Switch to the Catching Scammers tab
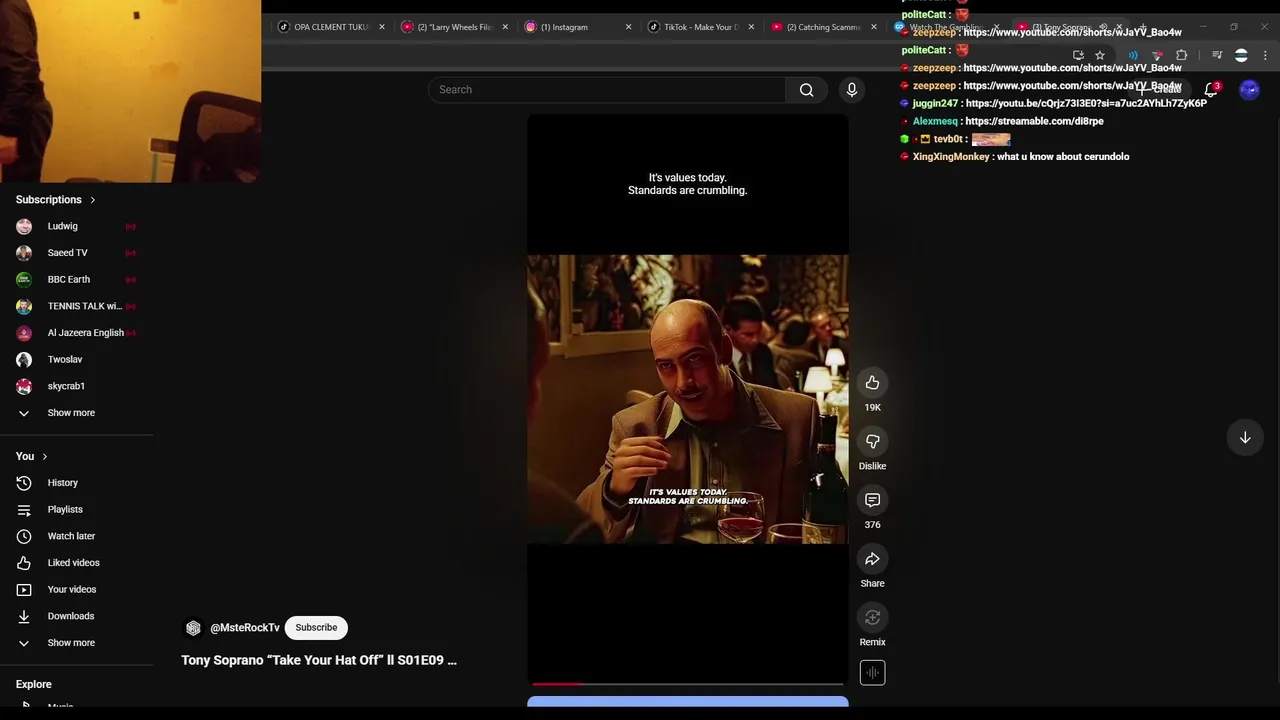Screen dimensions: 1280x720 (822, 27)
